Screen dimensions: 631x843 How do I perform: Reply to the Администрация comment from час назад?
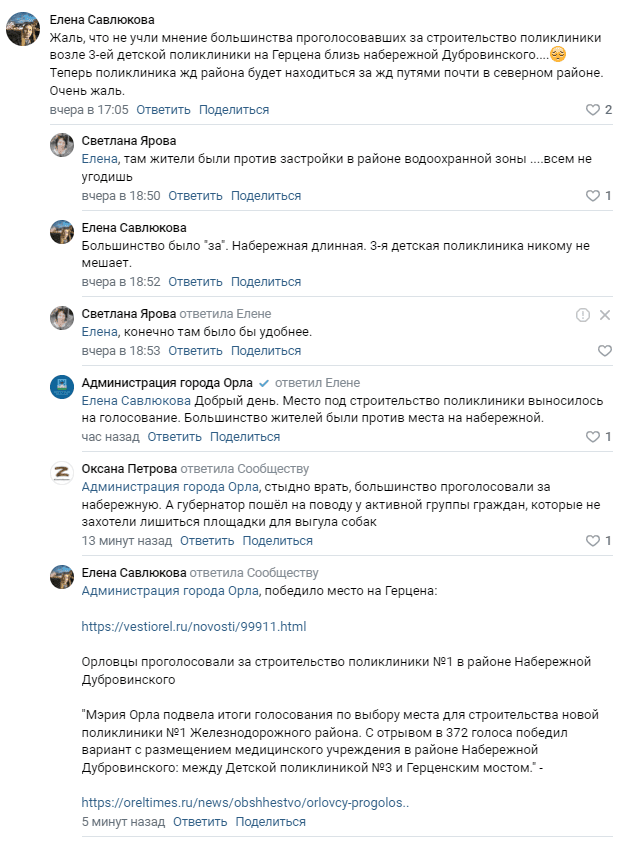(175, 437)
